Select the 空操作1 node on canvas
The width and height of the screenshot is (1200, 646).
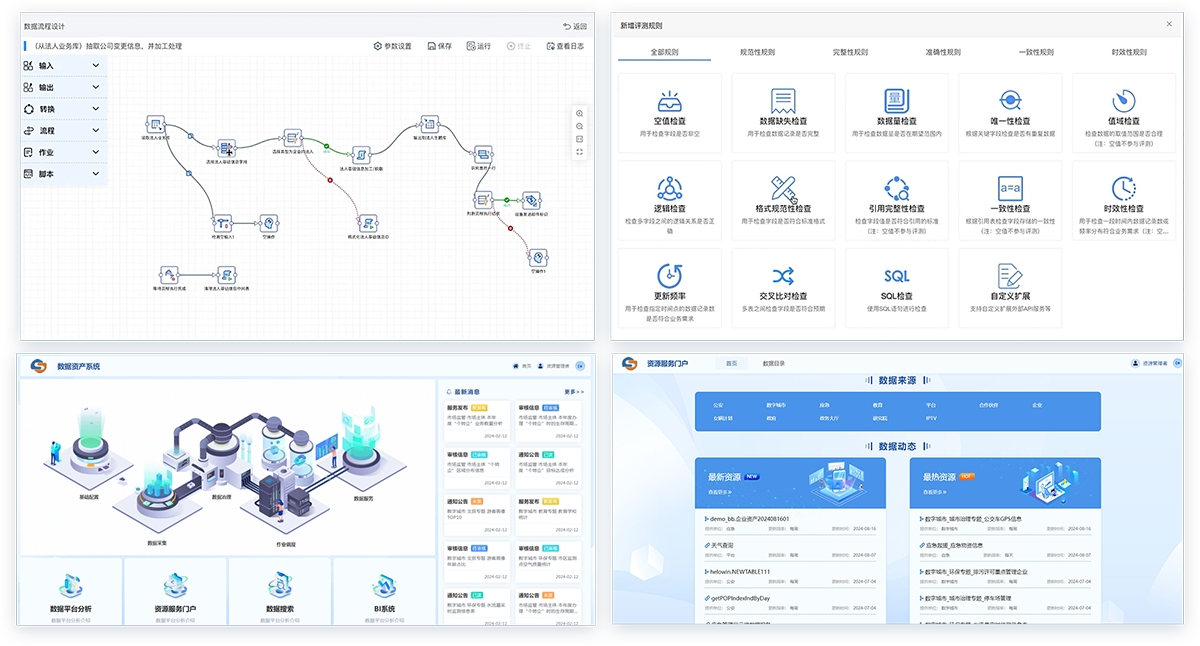click(x=539, y=257)
